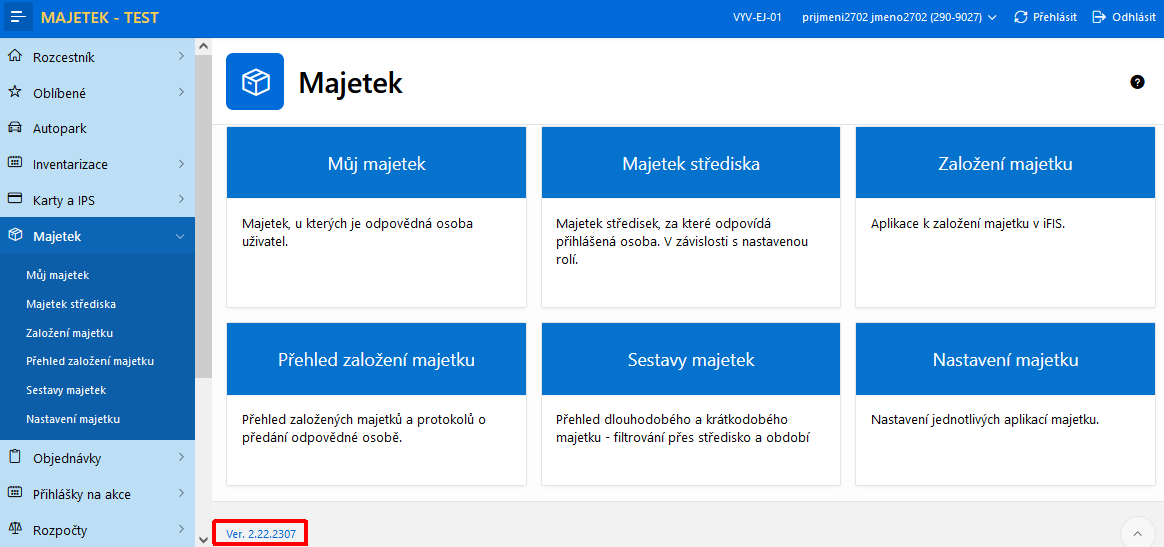Click the VYV-EJ-01 text in header
Screen dimensions: 1164x547
(x=757, y=17)
